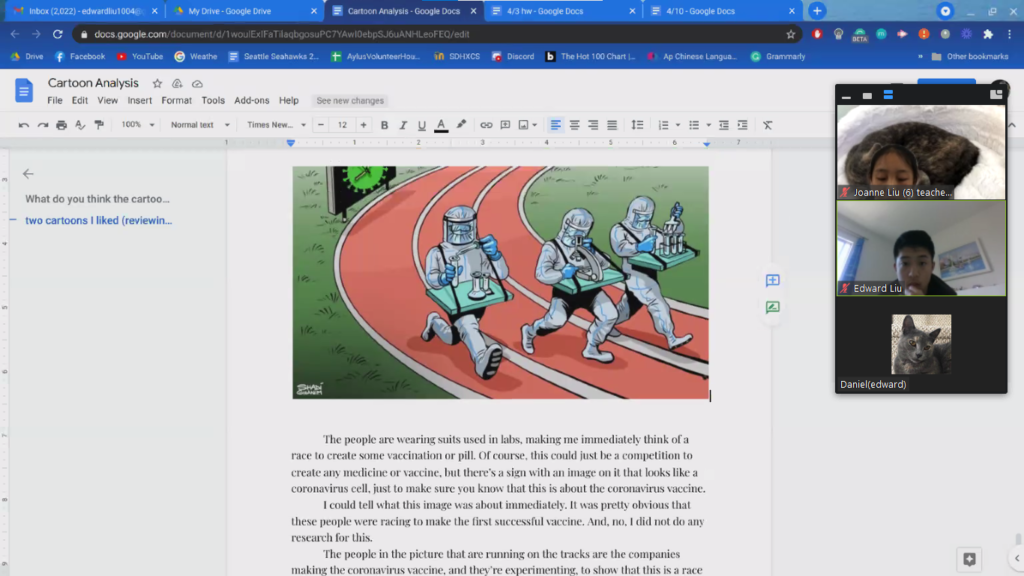Click the suggest edits margin button

coord(773,307)
